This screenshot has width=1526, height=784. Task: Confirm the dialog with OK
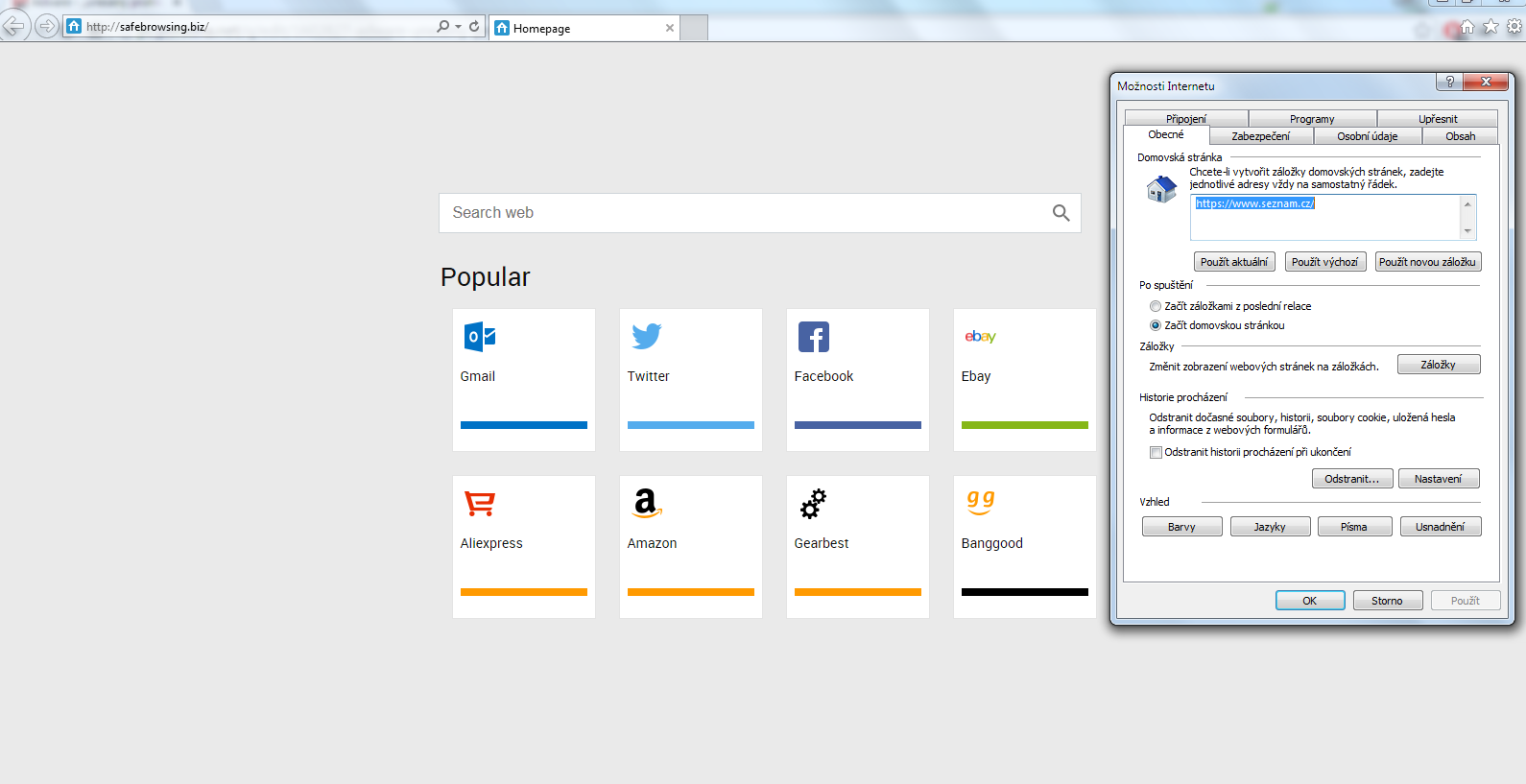click(1310, 601)
